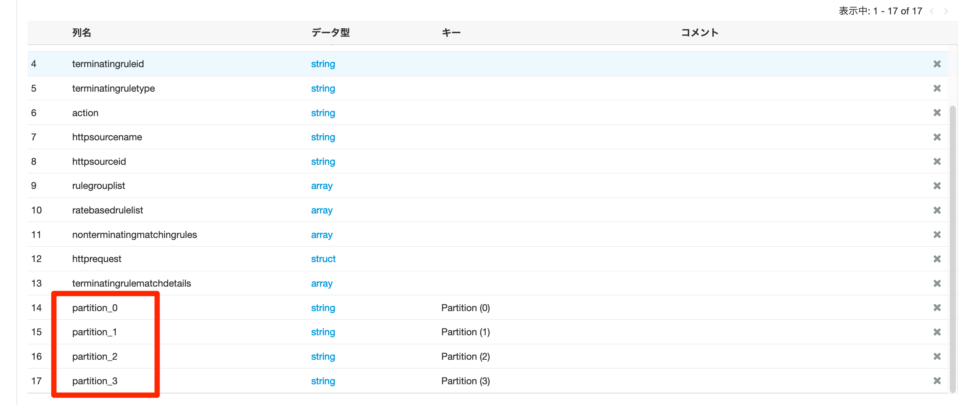Click the 表示中: 1 - 17 of 17 text
The width and height of the screenshot is (960, 405).
[x=880, y=11]
